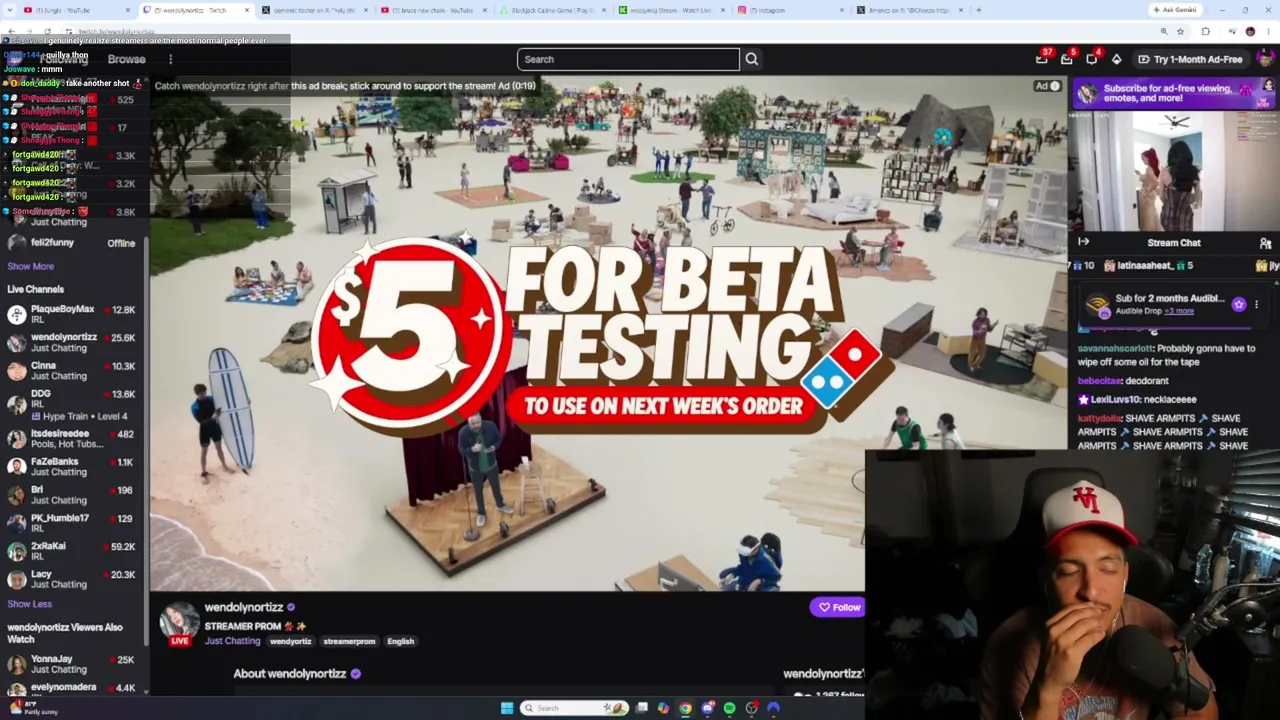Open Prime loot crown icon with 37 badge

tap(1042, 59)
